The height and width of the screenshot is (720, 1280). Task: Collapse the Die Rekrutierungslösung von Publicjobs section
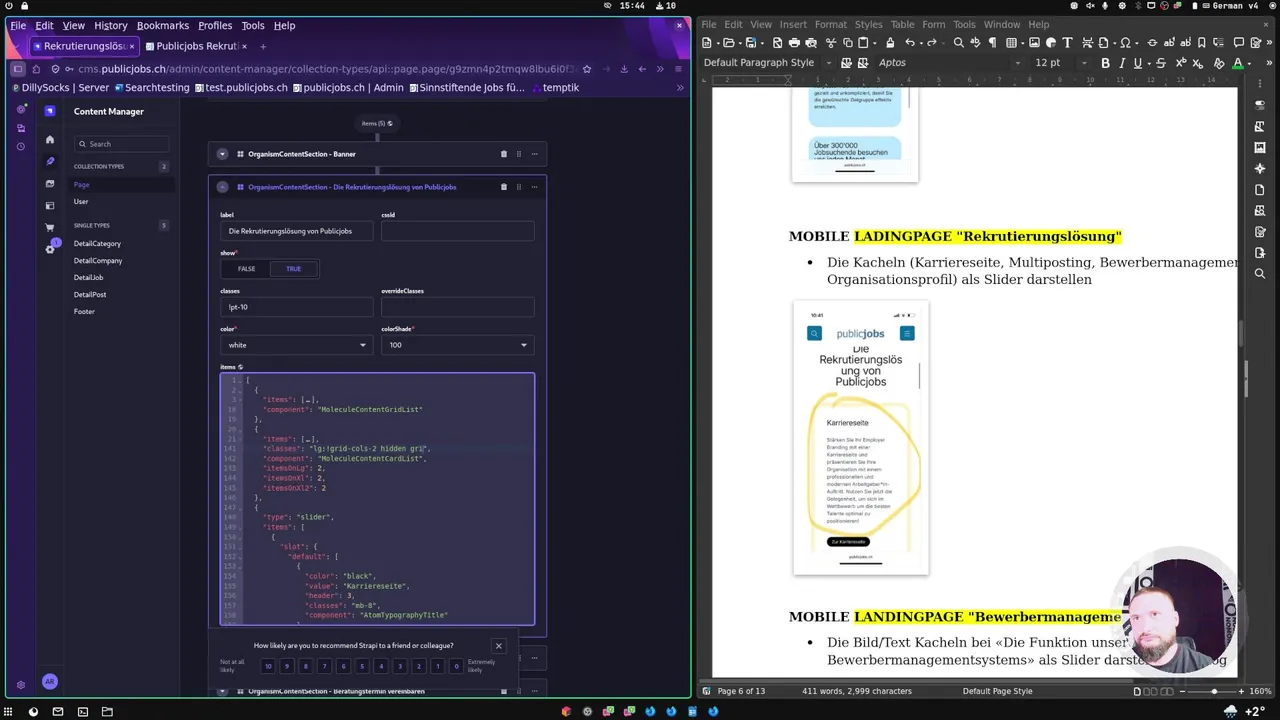[222, 187]
